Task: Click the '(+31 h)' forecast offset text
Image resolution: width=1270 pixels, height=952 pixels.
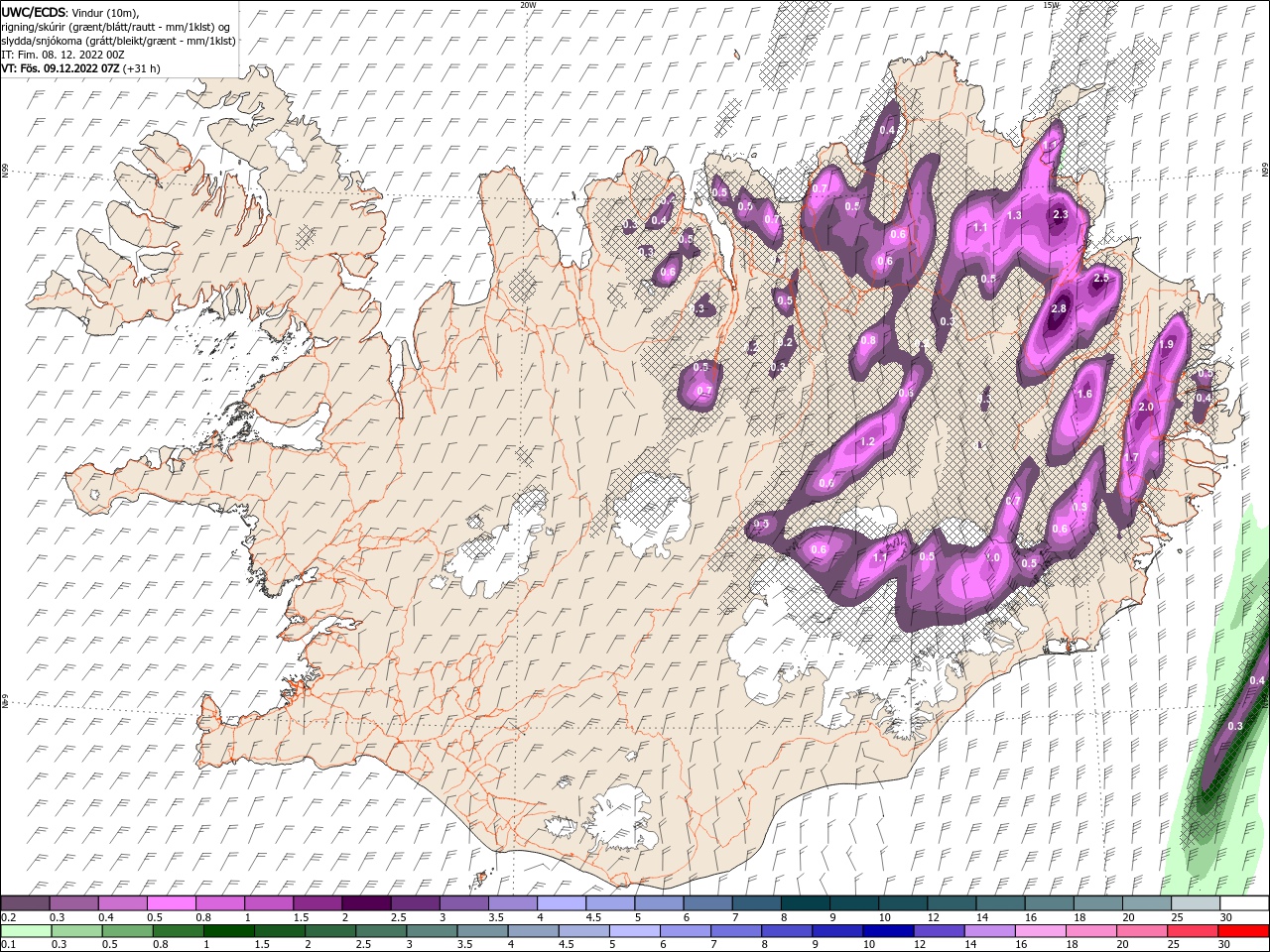Action: point(142,68)
